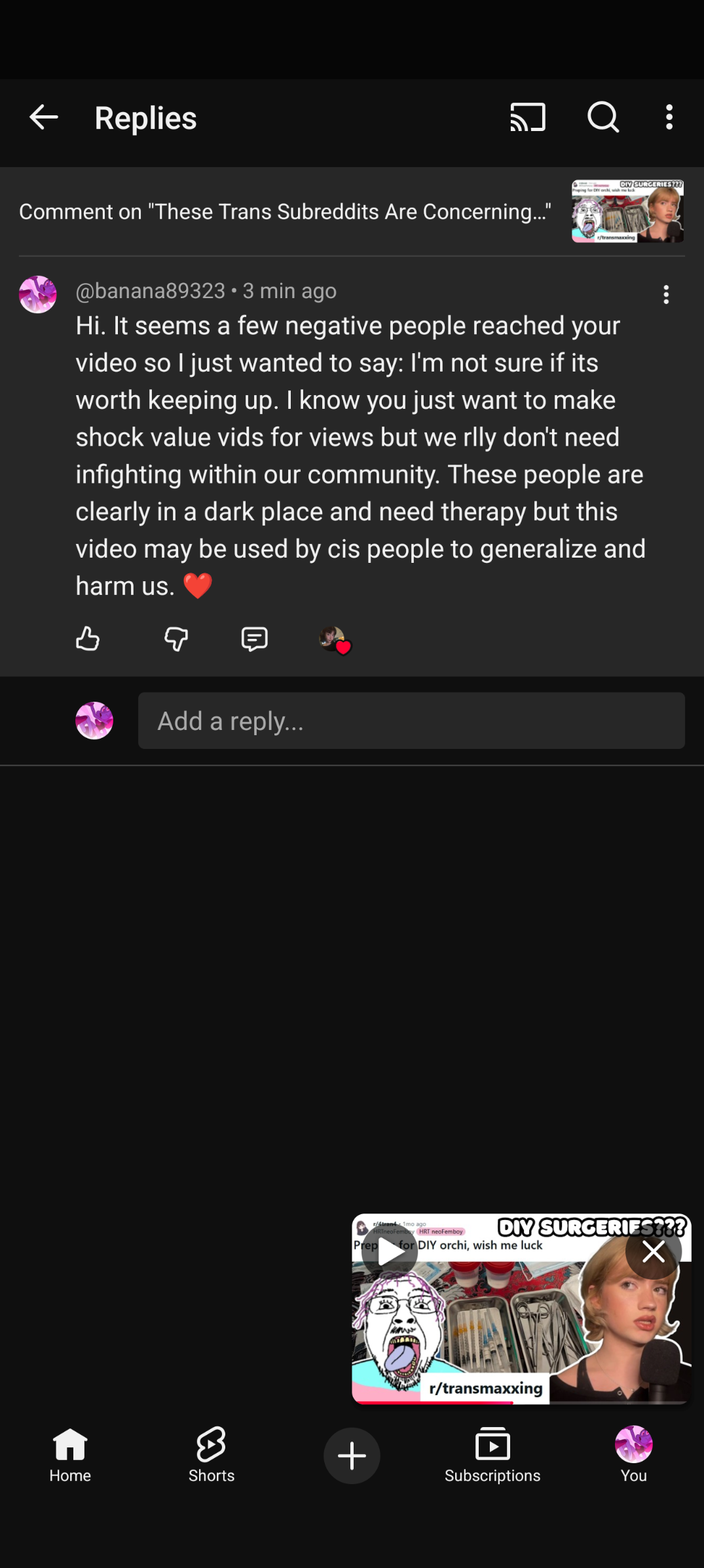704x1568 pixels.
Task: Tap the creator heart badge
Action: (x=335, y=640)
